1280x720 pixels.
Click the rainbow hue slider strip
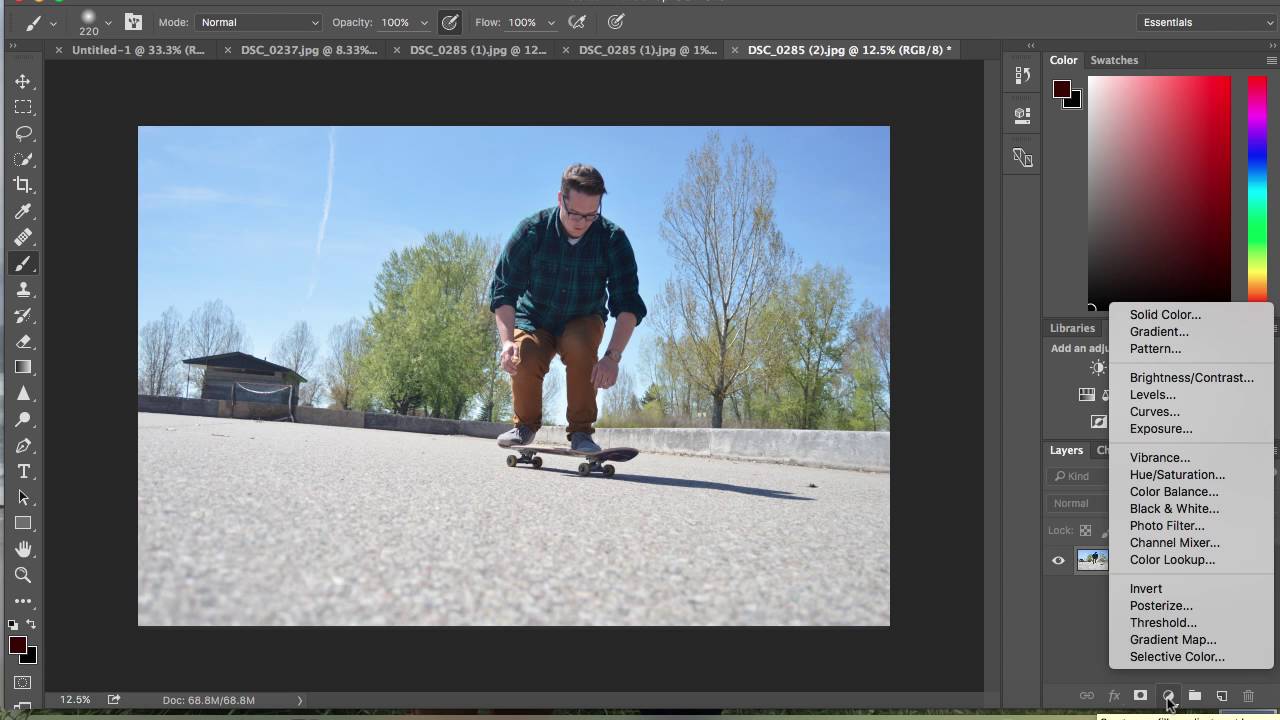[x=1257, y=187]
